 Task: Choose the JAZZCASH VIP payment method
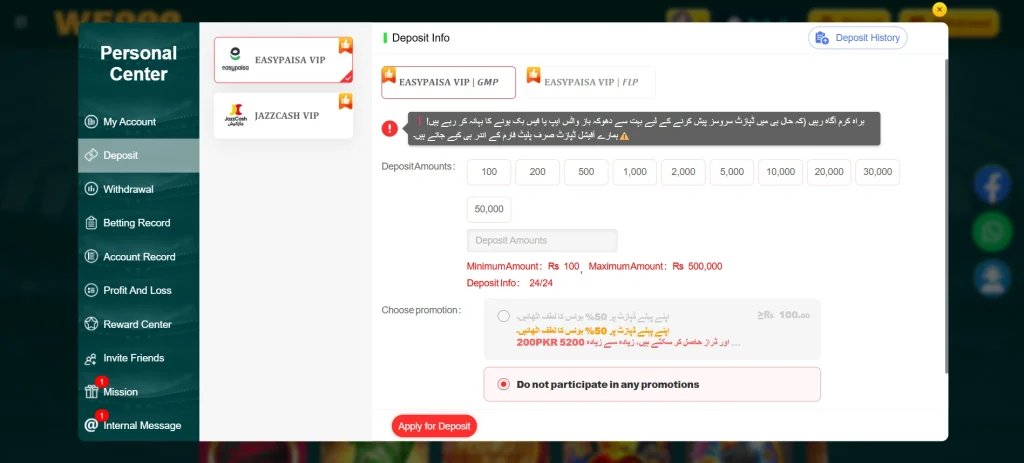(x=283, y=116)
